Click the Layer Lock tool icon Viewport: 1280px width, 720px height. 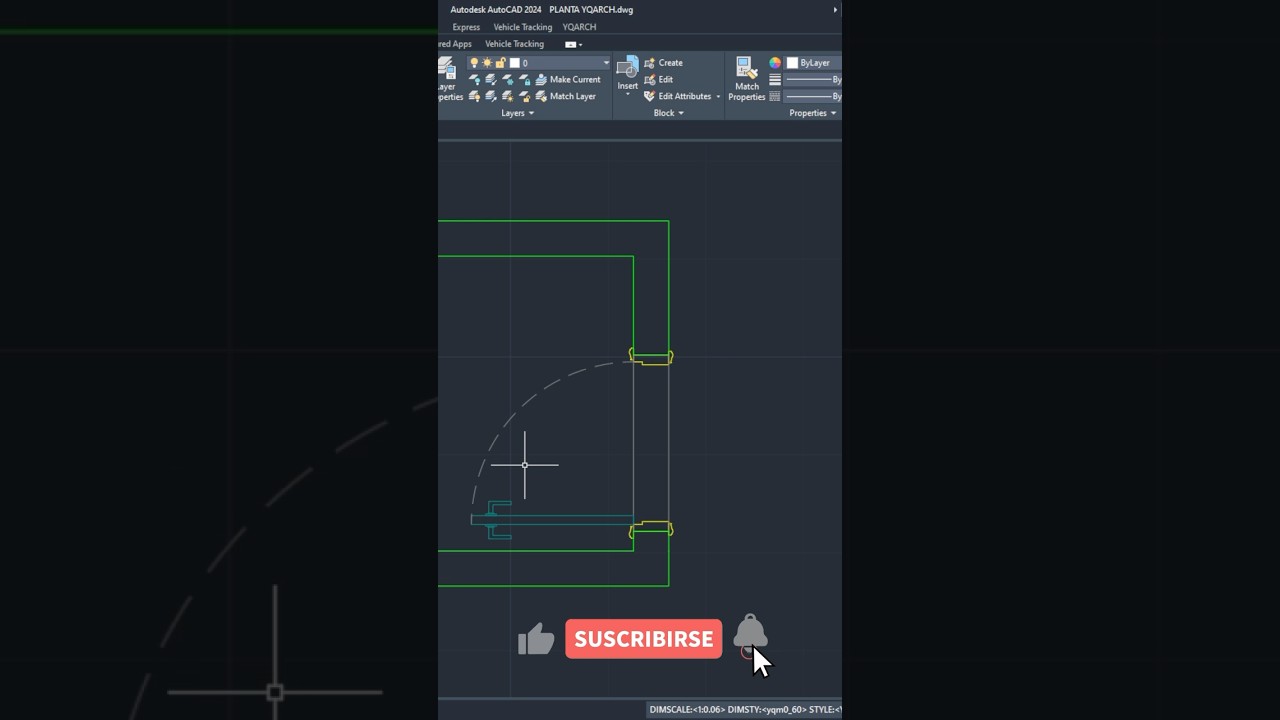[x=524, y=80]
